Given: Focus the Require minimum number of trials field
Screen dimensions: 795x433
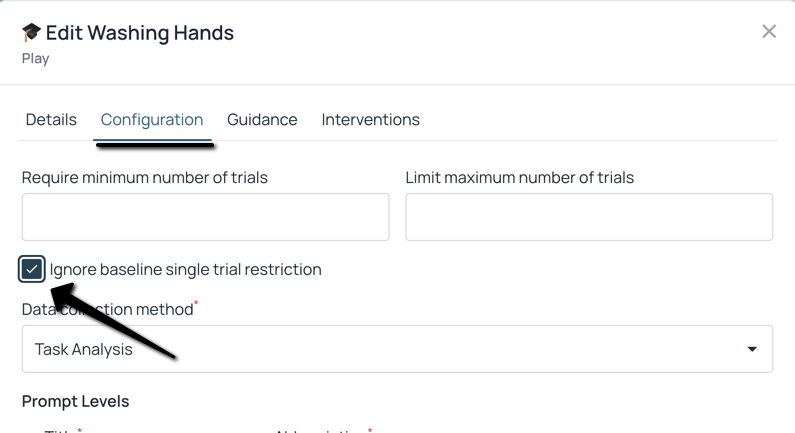Looking at the screenshot, I should [205, 217].
